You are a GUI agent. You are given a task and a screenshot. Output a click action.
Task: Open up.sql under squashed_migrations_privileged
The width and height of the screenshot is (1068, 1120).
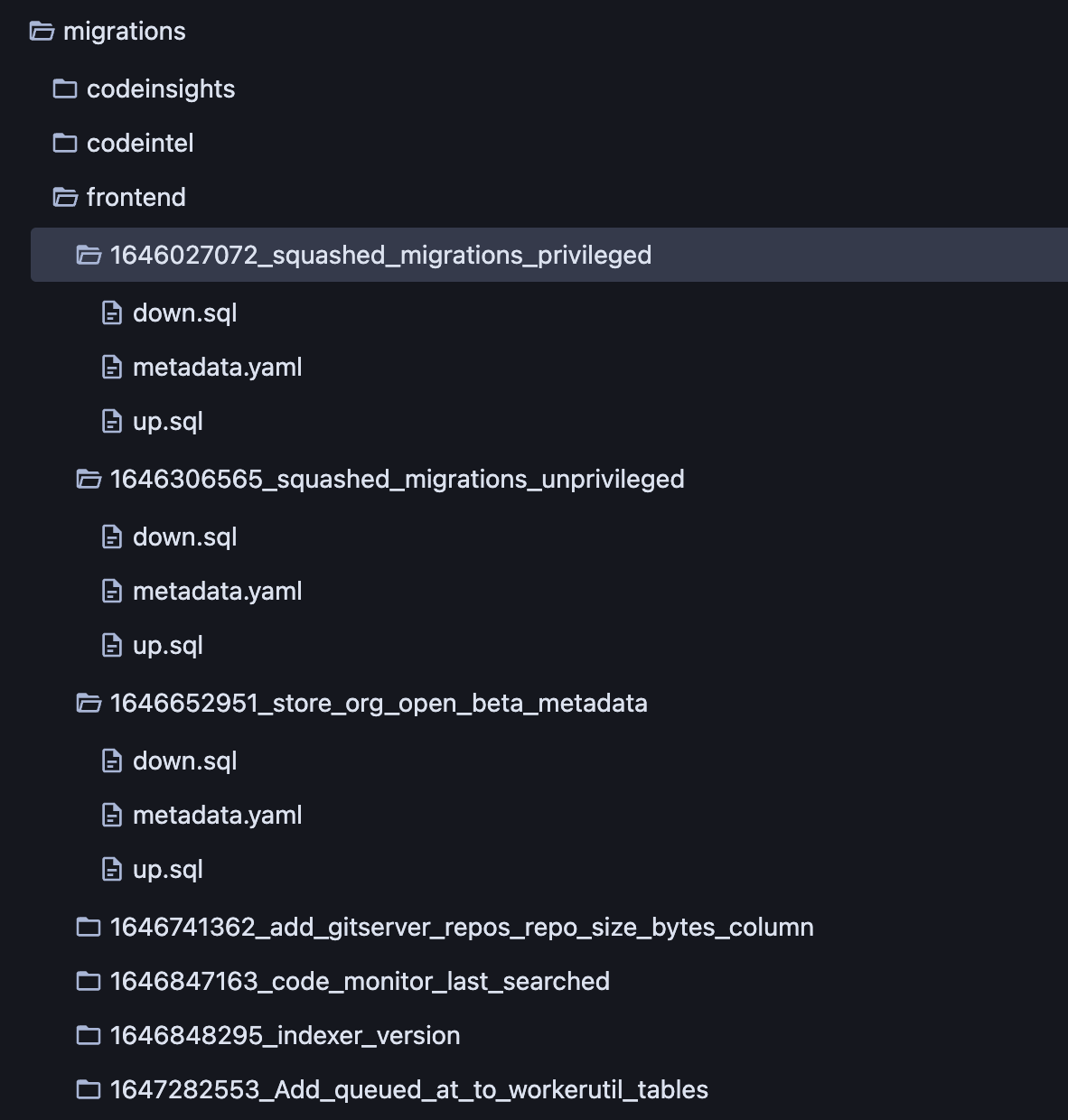168,421
